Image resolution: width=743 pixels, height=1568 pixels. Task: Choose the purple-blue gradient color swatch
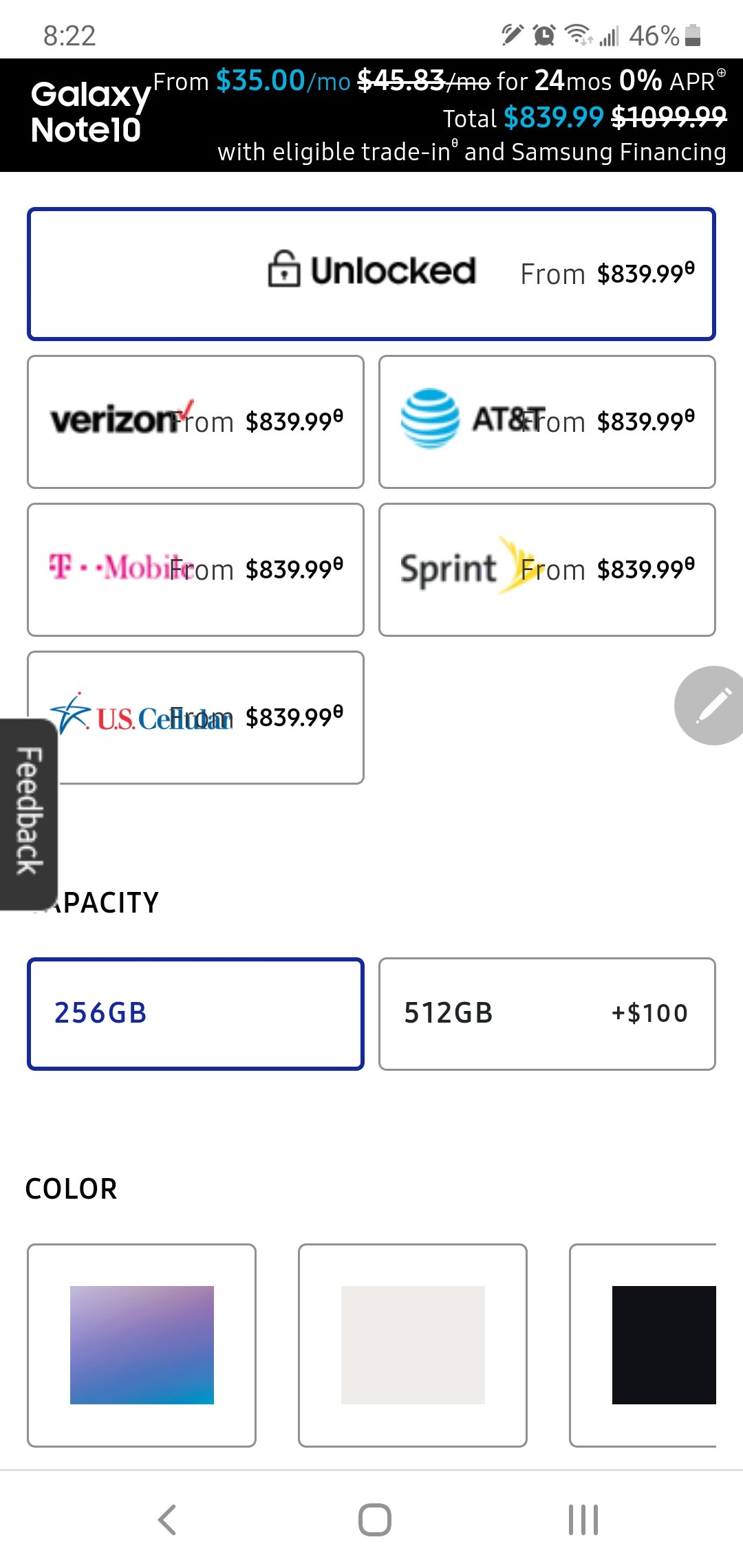click(142, 1345)
